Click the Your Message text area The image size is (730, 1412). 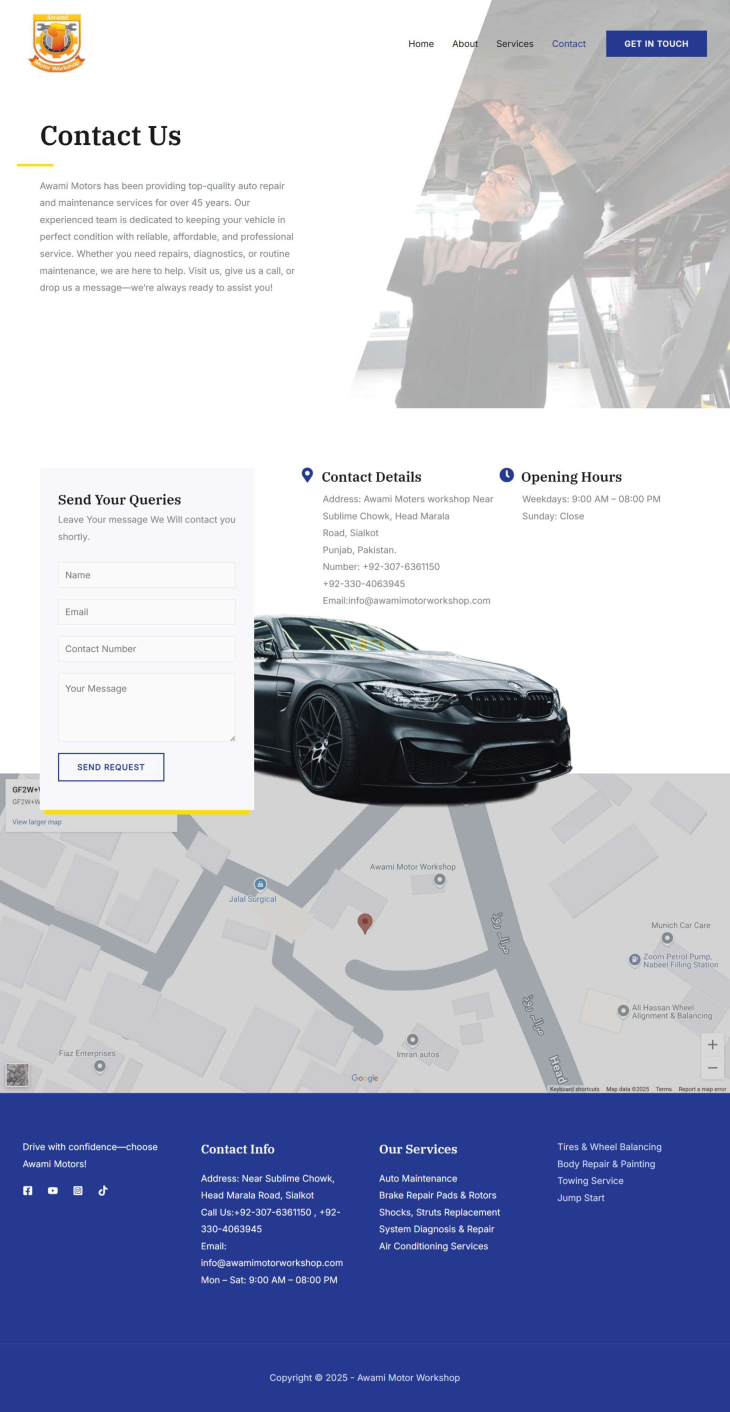pos(147,707)
